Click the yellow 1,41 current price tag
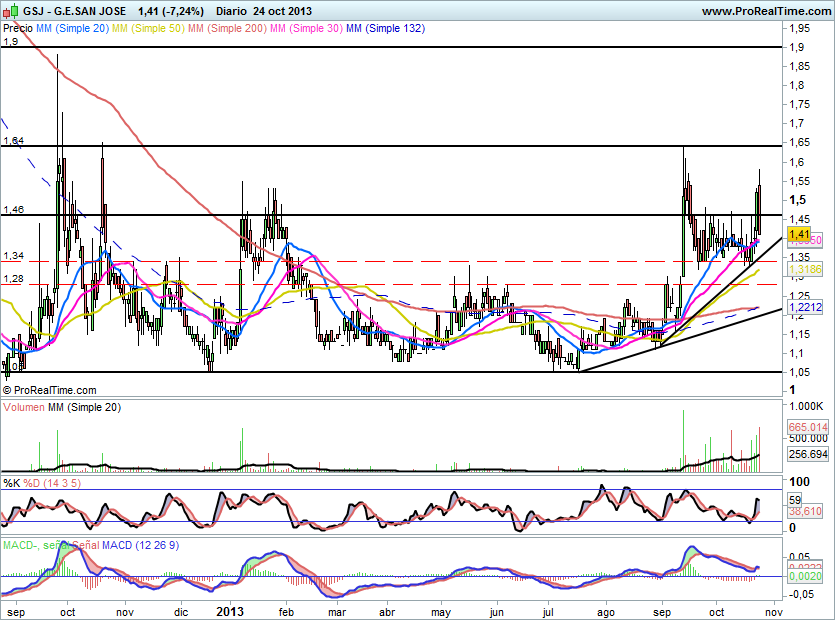This screenshot has width=835, height=620. tap(798, 233)
